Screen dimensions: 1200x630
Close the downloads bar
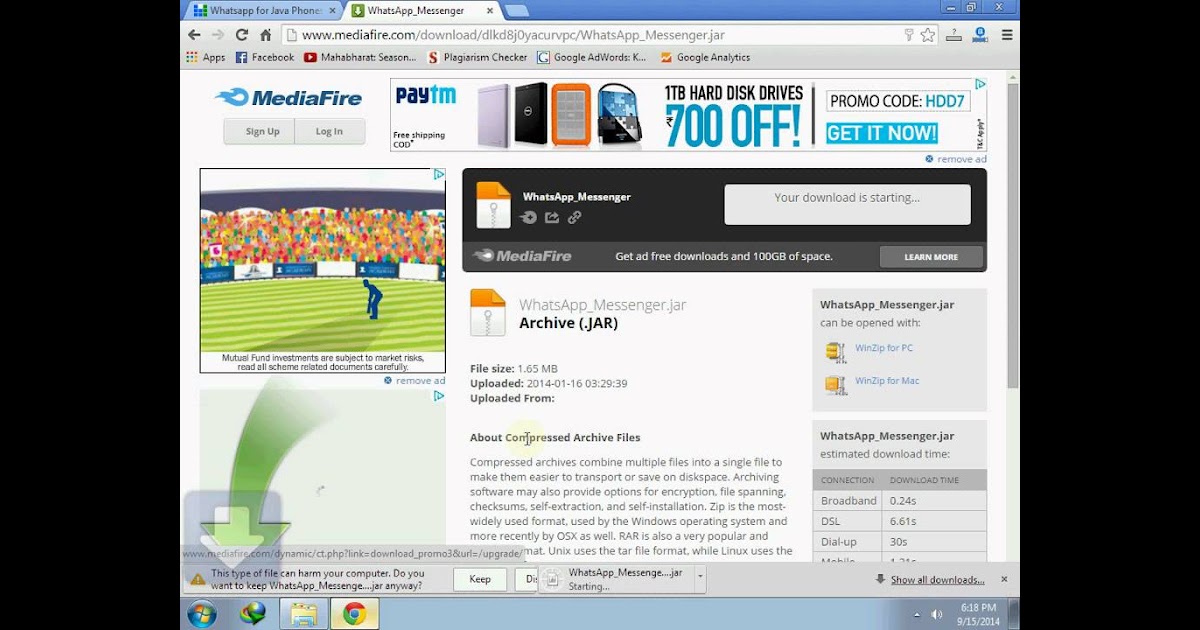(1004, 579)
